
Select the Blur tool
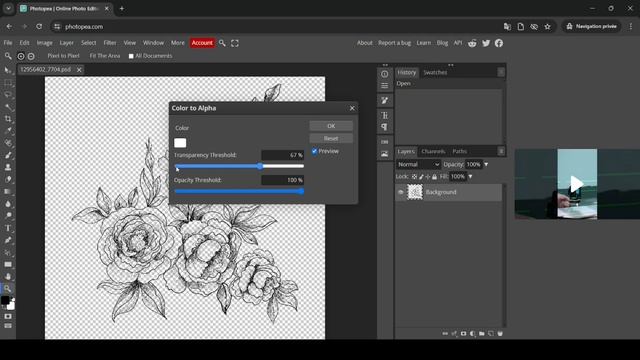(x=8, y=204)
